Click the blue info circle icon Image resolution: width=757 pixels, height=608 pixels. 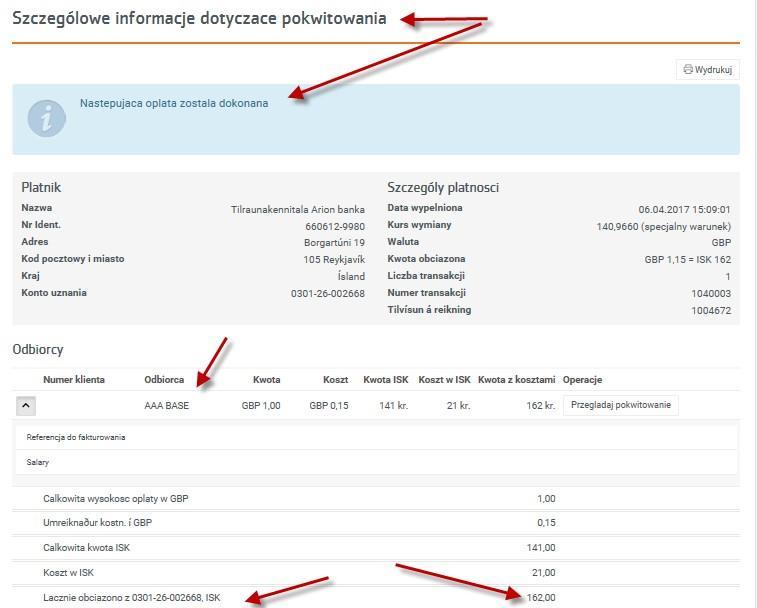[46, 119]
